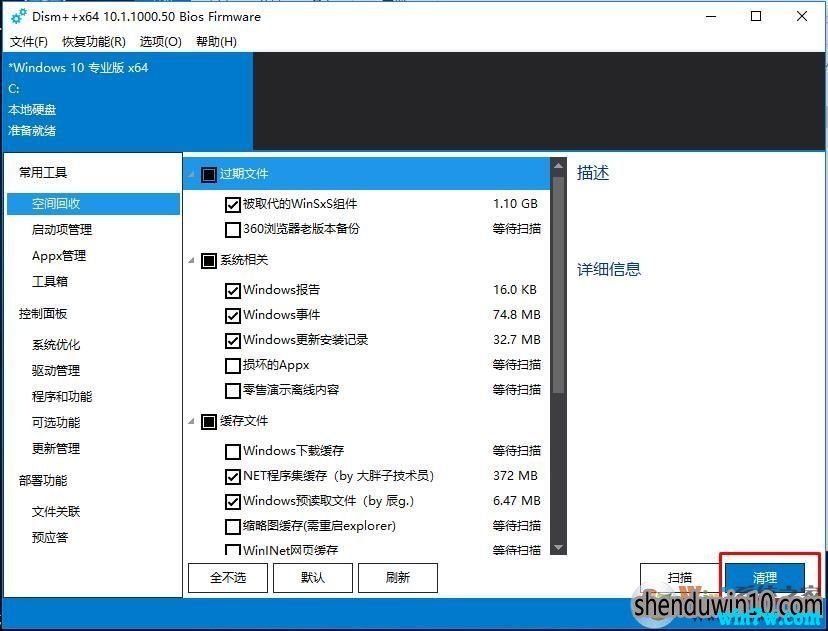Click the Dism++ gear icon in title bar
The image size is (828, 631).
coord(19,16)
